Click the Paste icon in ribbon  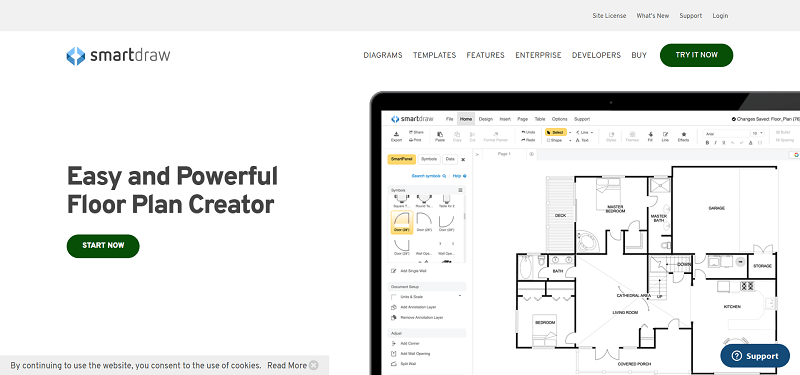click(440, 137)
